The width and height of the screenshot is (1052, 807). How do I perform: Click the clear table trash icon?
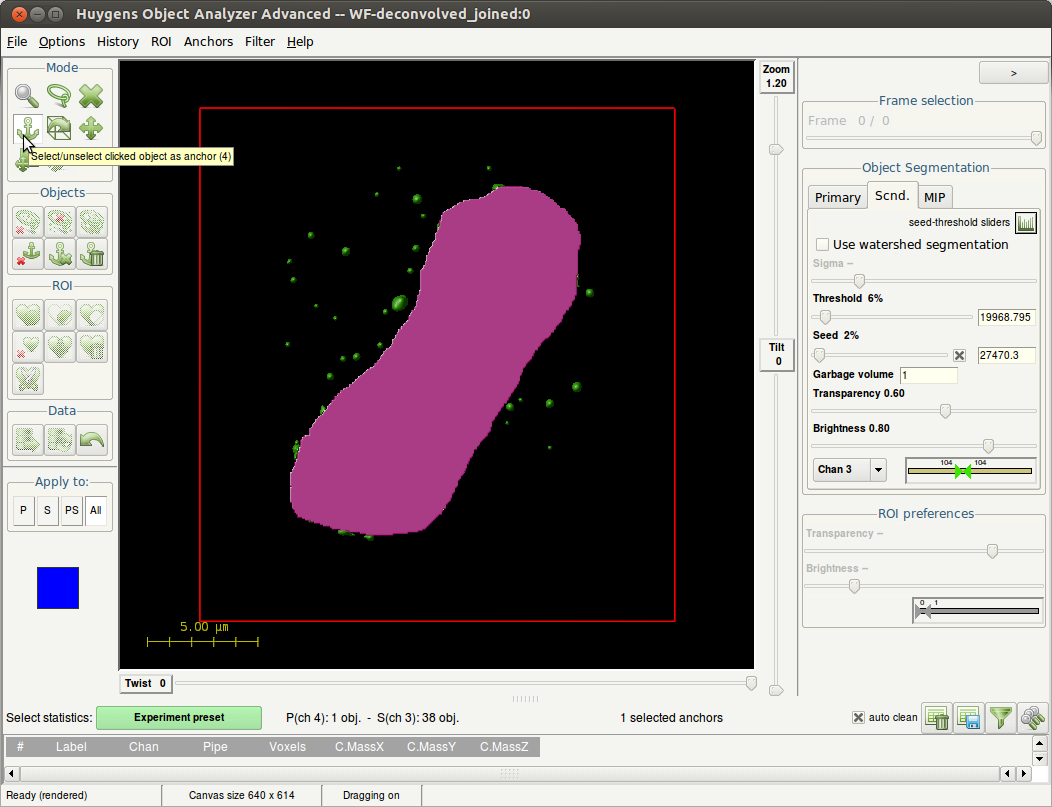tap(937, 717)
